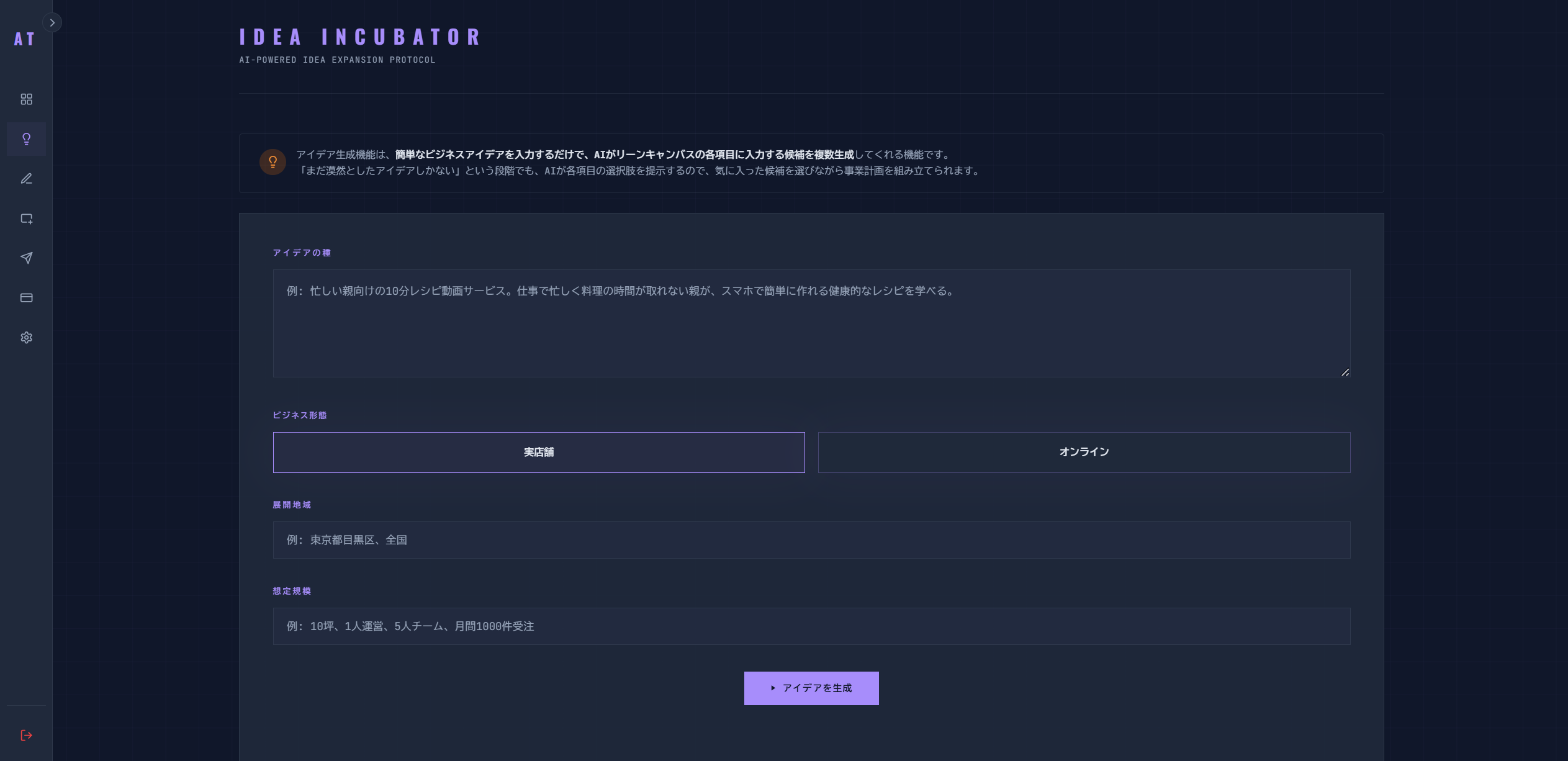Open settings via the gear icon
Screen dimensions: 1568x761
[26, 337]
